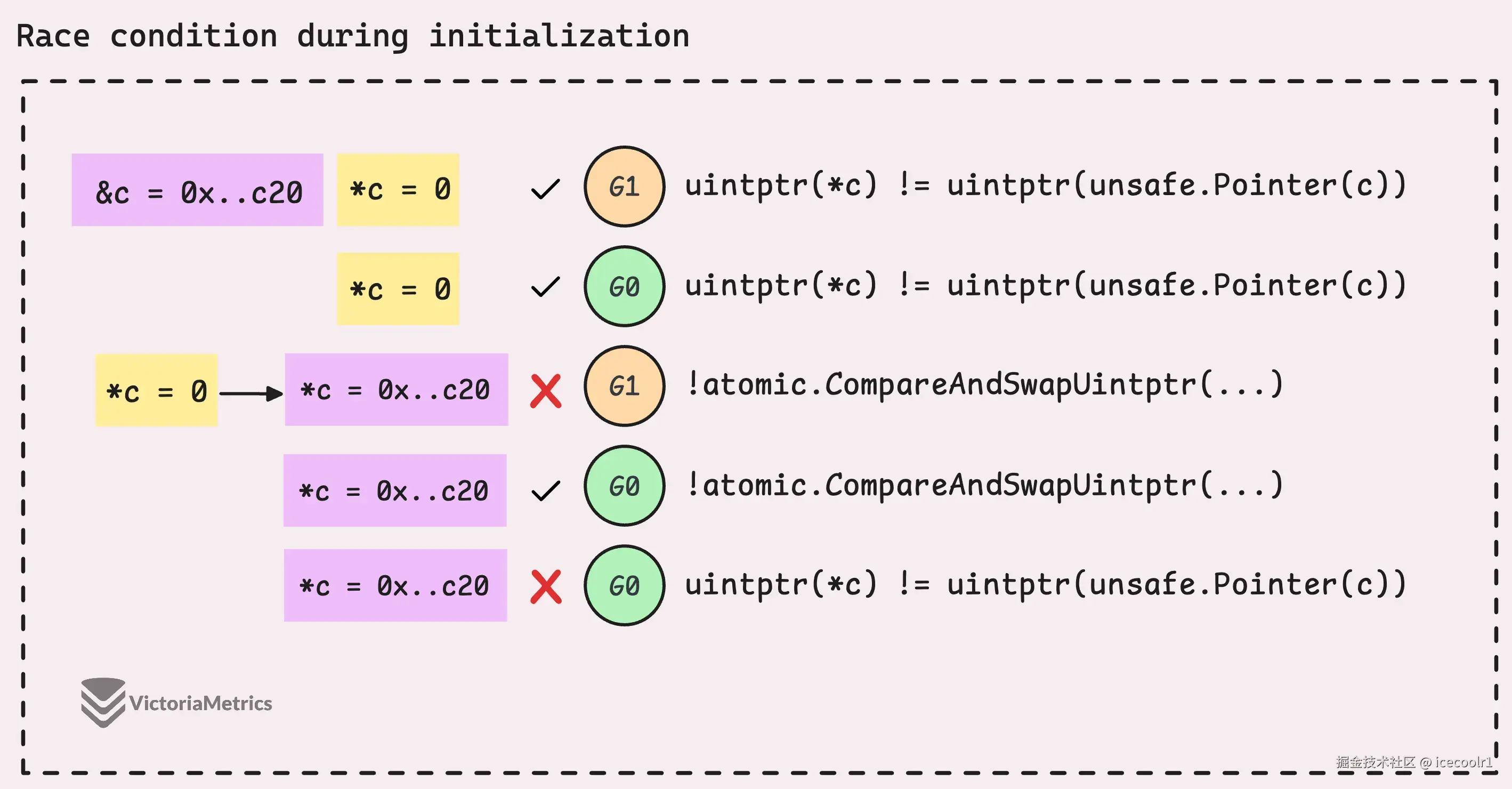
Task: Click the red X next to G1
Action: (545, 391)
